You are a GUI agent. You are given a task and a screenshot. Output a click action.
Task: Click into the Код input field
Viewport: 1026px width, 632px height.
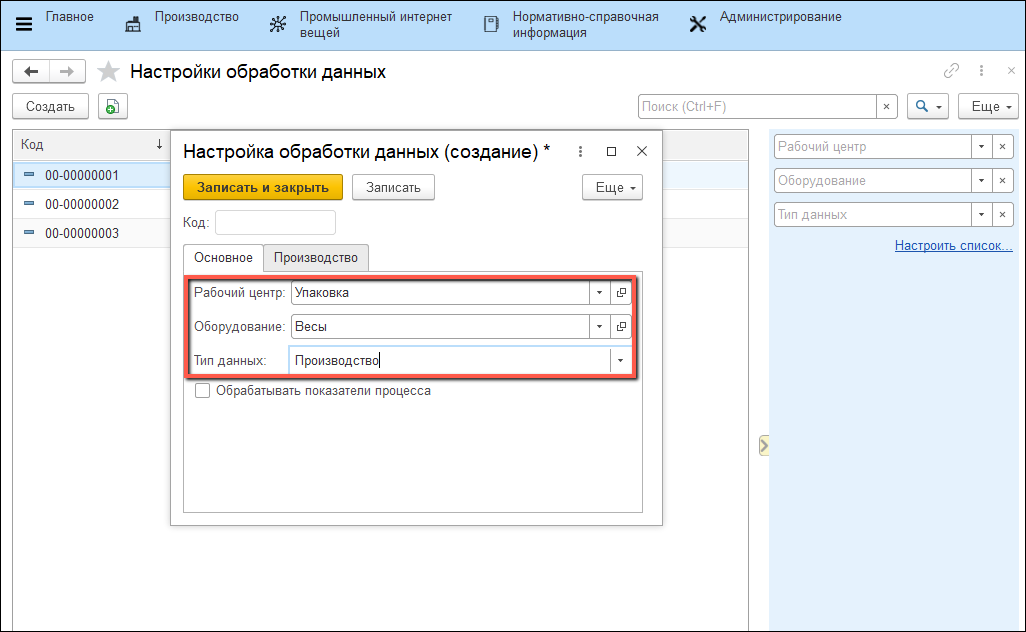pos(276,222)
